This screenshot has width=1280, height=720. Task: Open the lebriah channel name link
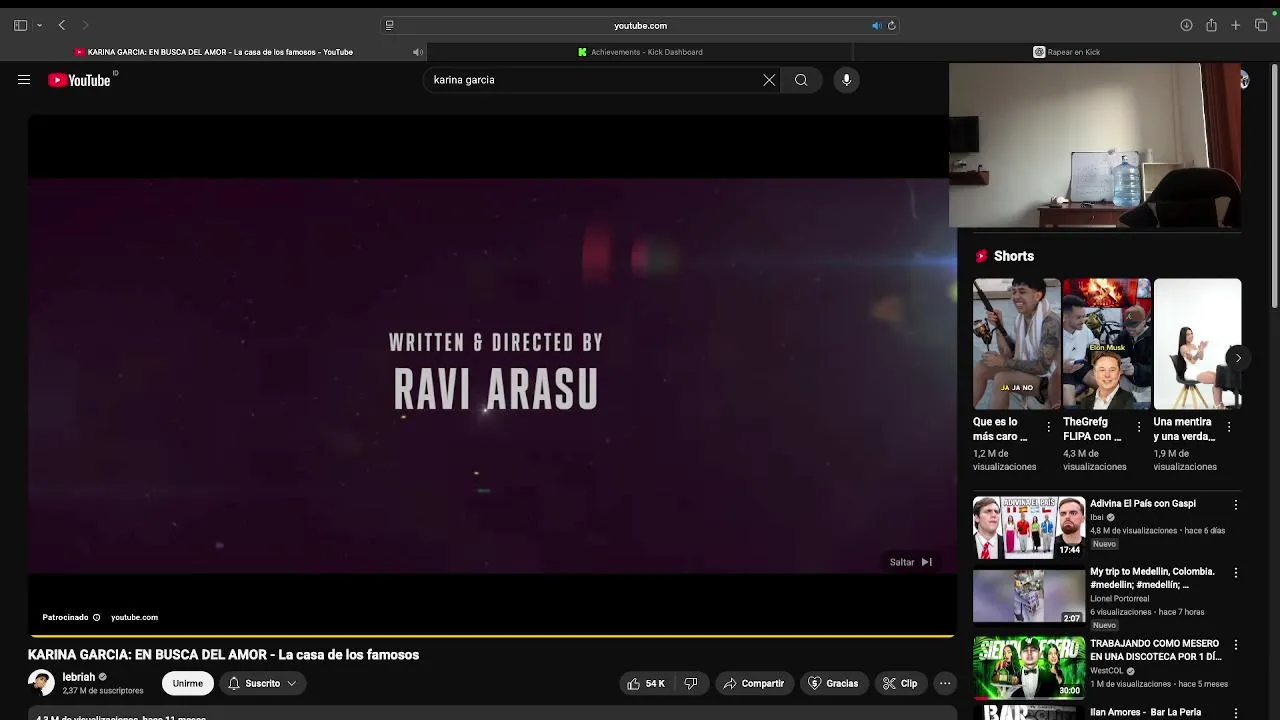click(79, 677)
